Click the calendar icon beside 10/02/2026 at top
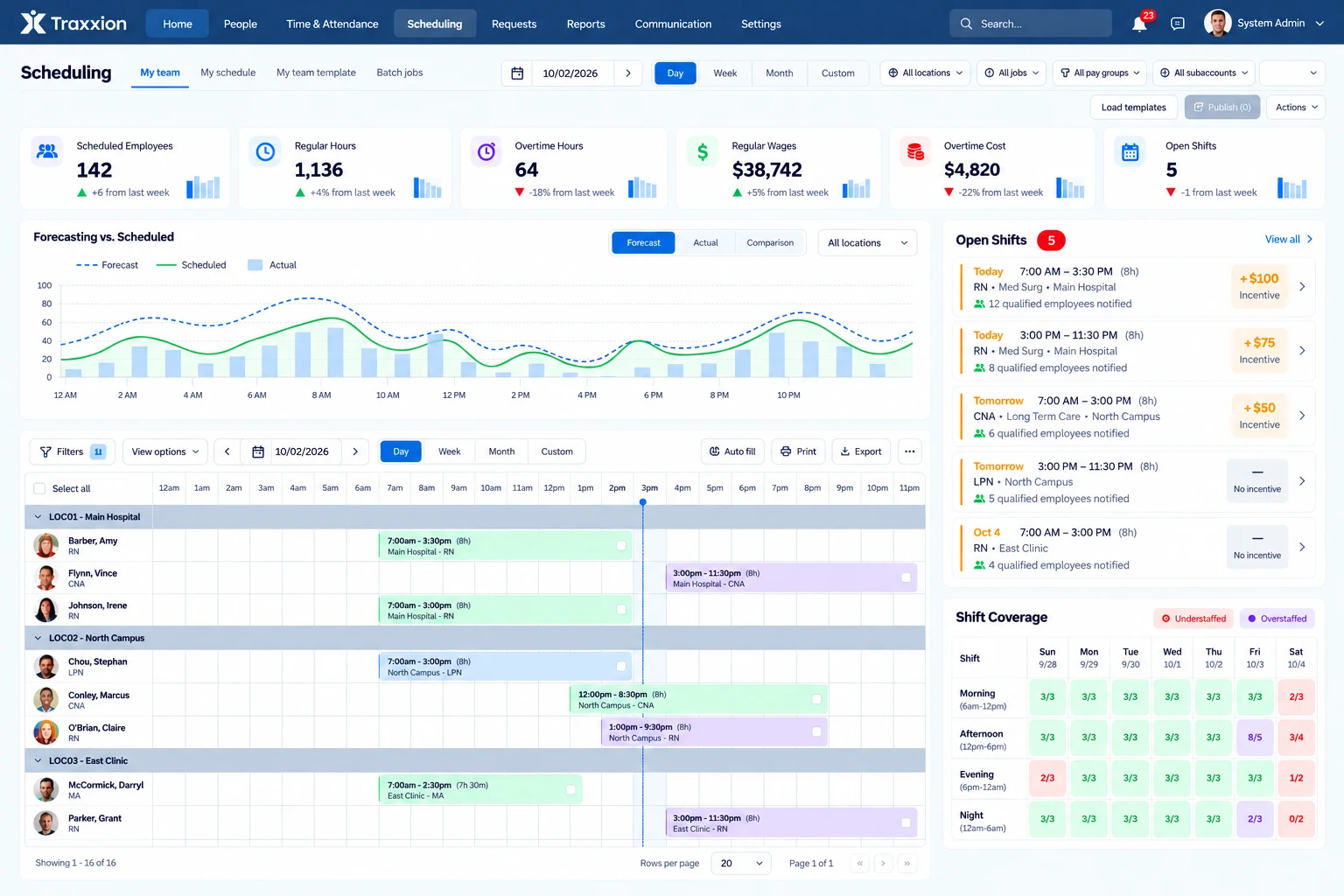1344x896 pixels. [517, 73]
